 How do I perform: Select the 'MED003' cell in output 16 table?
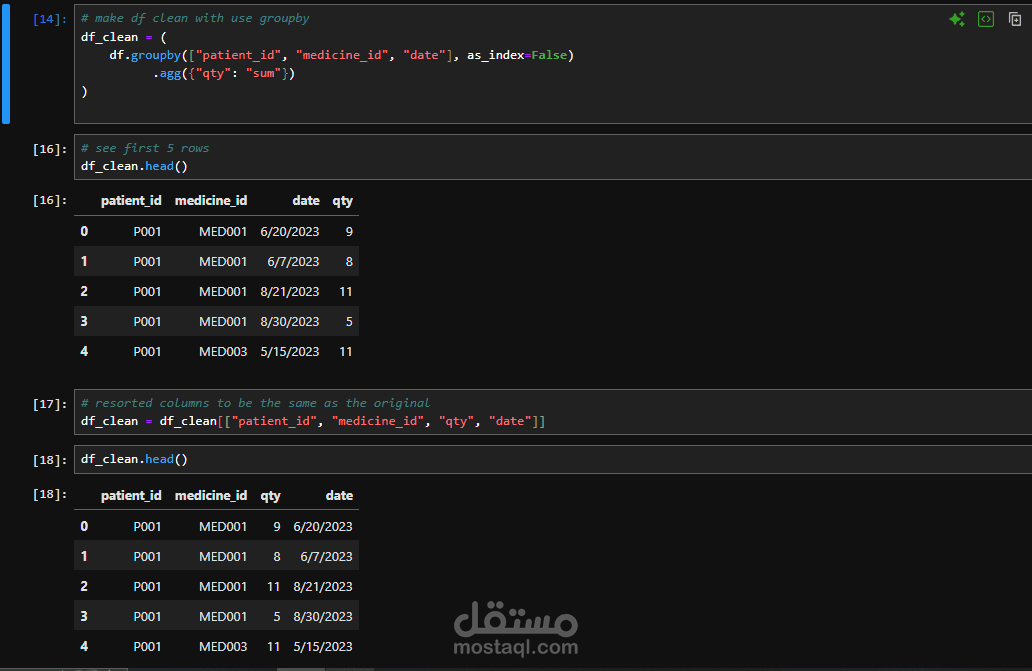[223, 352]
